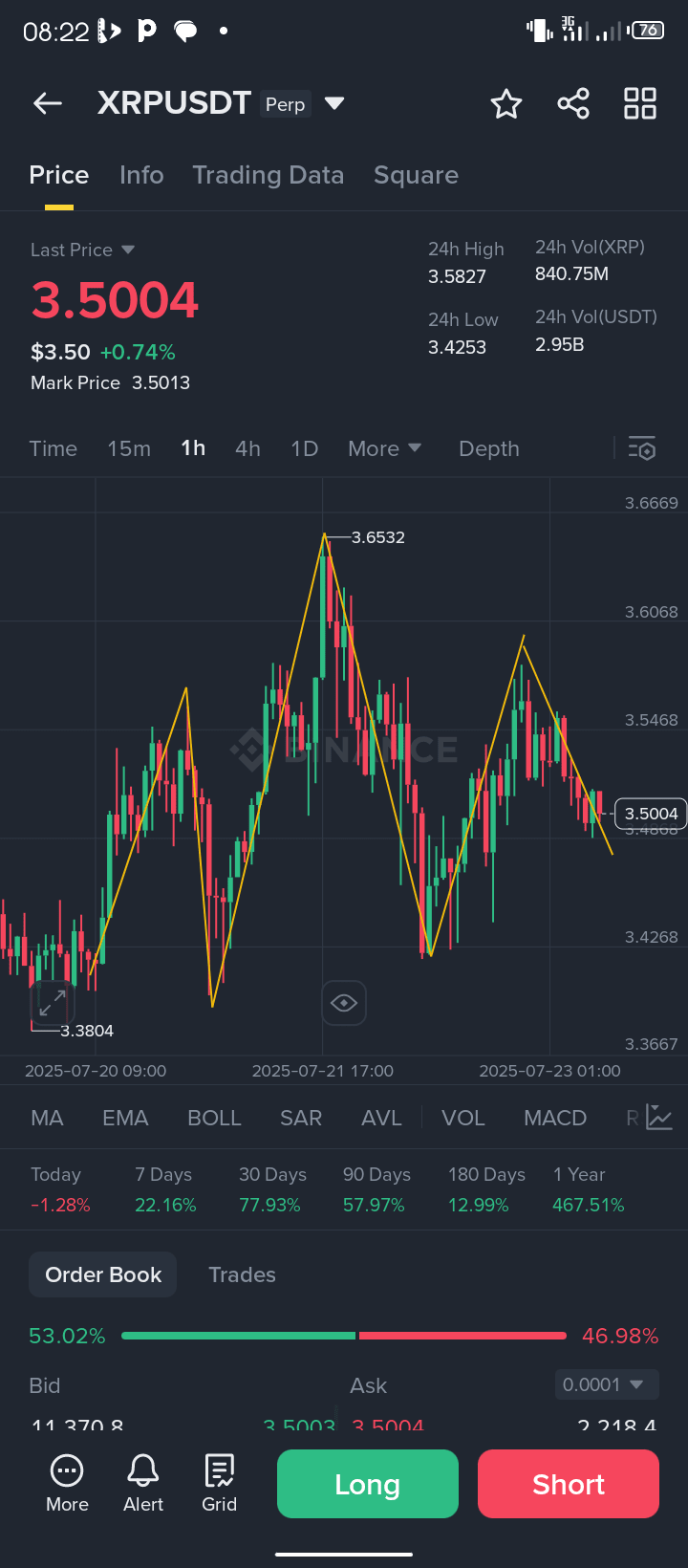Tap the chat notification icon in status bar
This screenshot has height=1568, width=688.
click(185, 32)
